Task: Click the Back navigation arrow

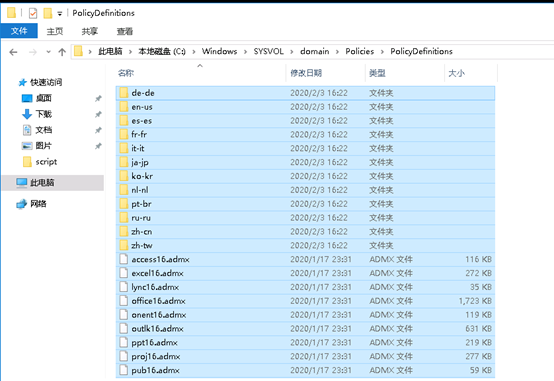Action: (x=13, y=52)
